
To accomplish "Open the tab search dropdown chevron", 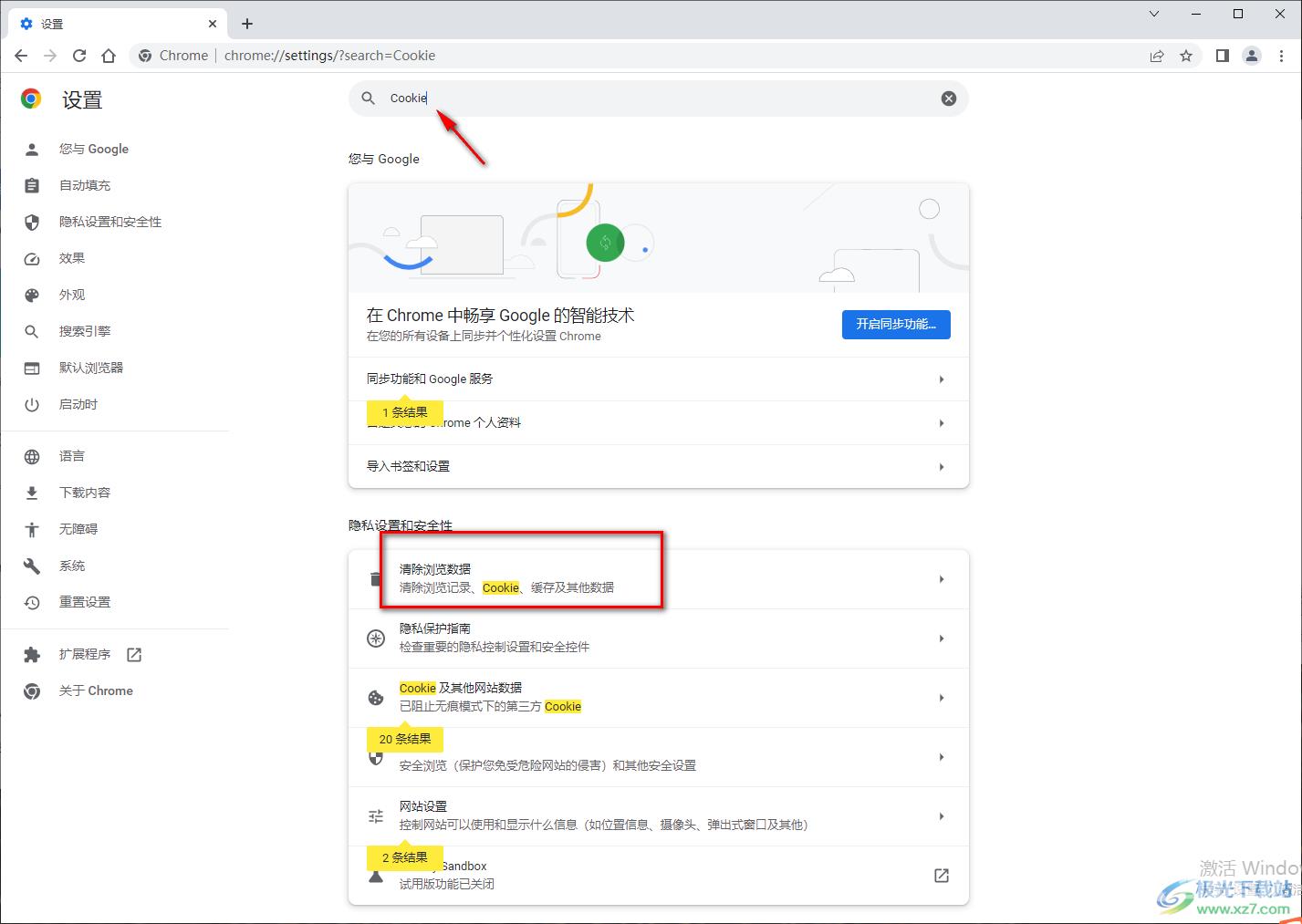I will tap(1154, 14).
